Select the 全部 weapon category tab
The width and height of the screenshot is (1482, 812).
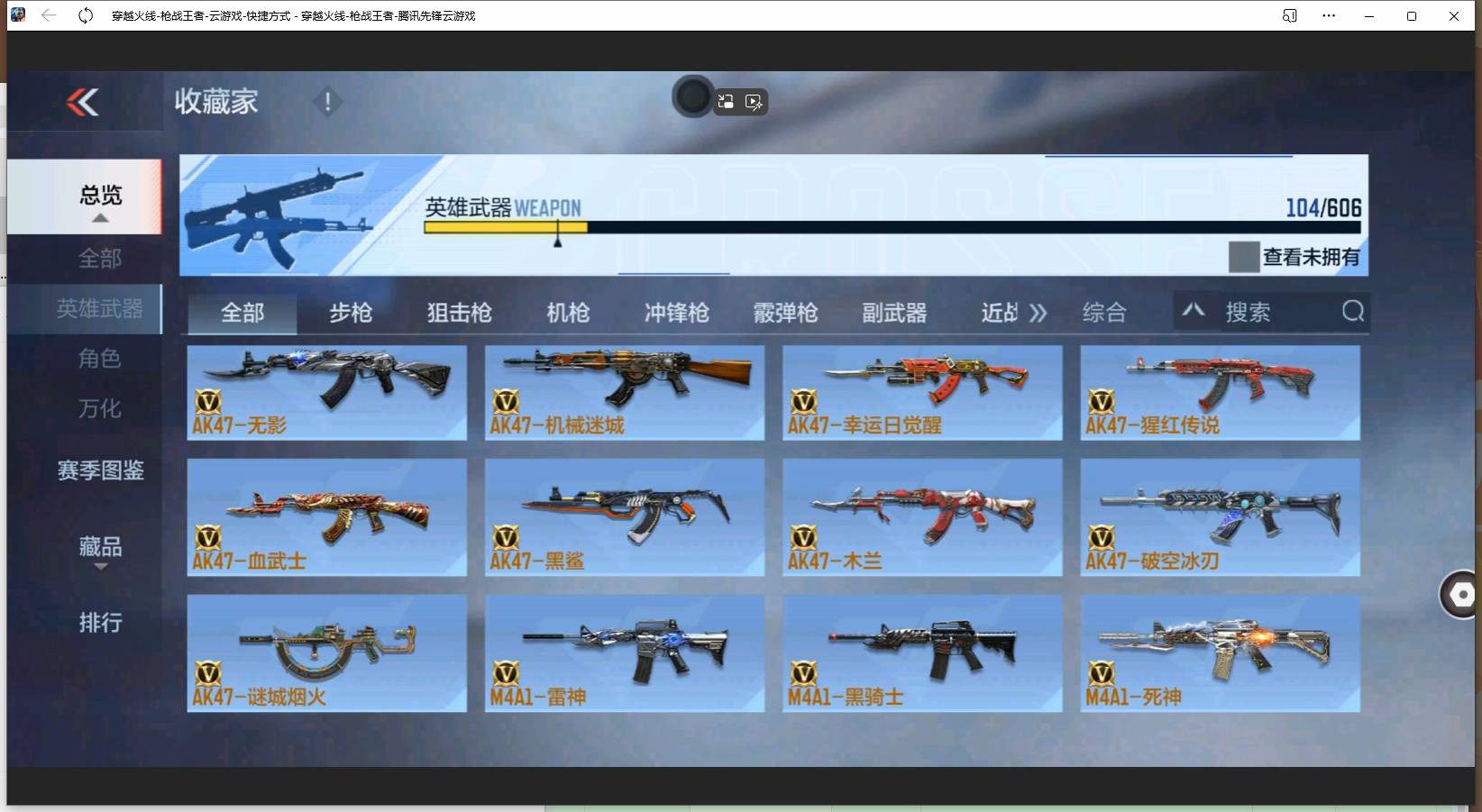(242, 313)
